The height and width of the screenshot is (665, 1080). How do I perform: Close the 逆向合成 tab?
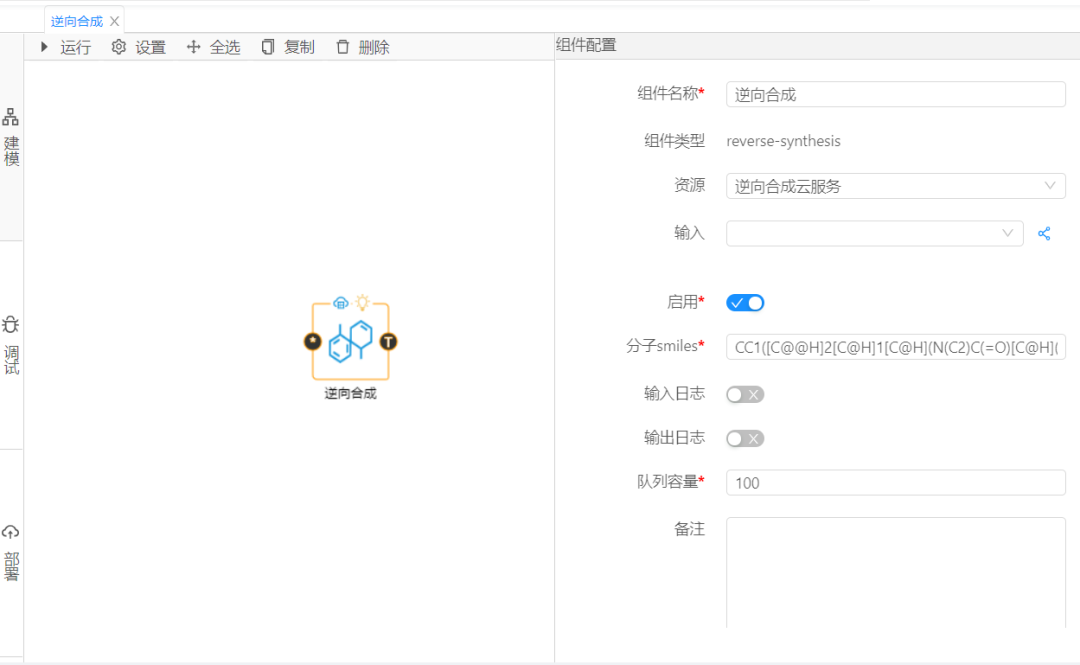point(115,21)
